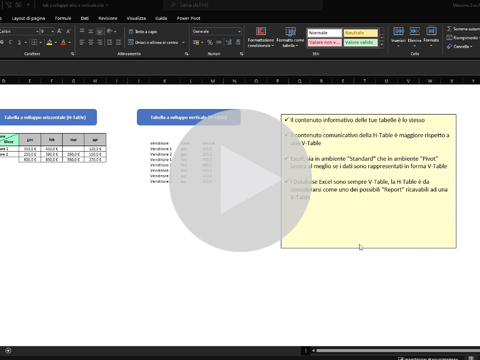Play the video with center play button

tap(240, 180)
